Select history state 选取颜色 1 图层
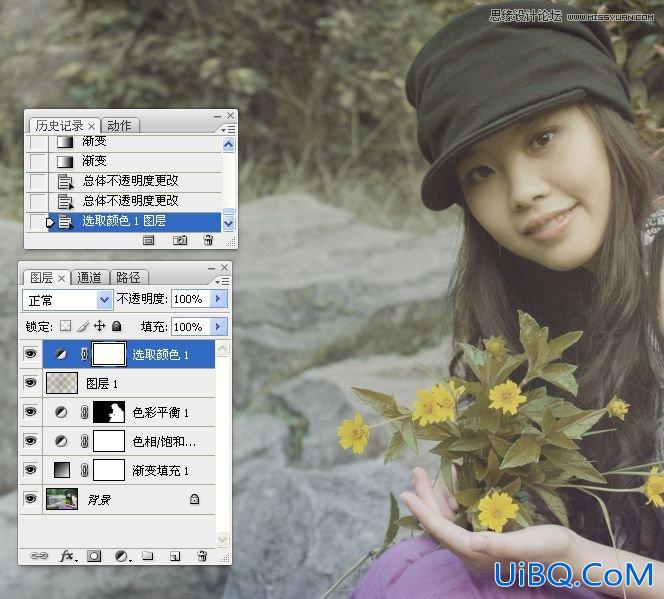This screenshot has width=664, height=599. 135,221
